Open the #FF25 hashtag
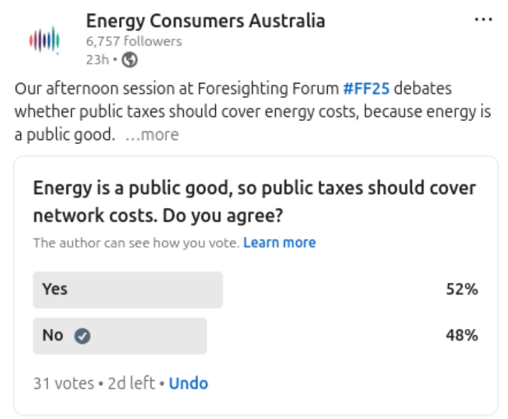This screenshot has width=508, height=419. coord(366,89)
